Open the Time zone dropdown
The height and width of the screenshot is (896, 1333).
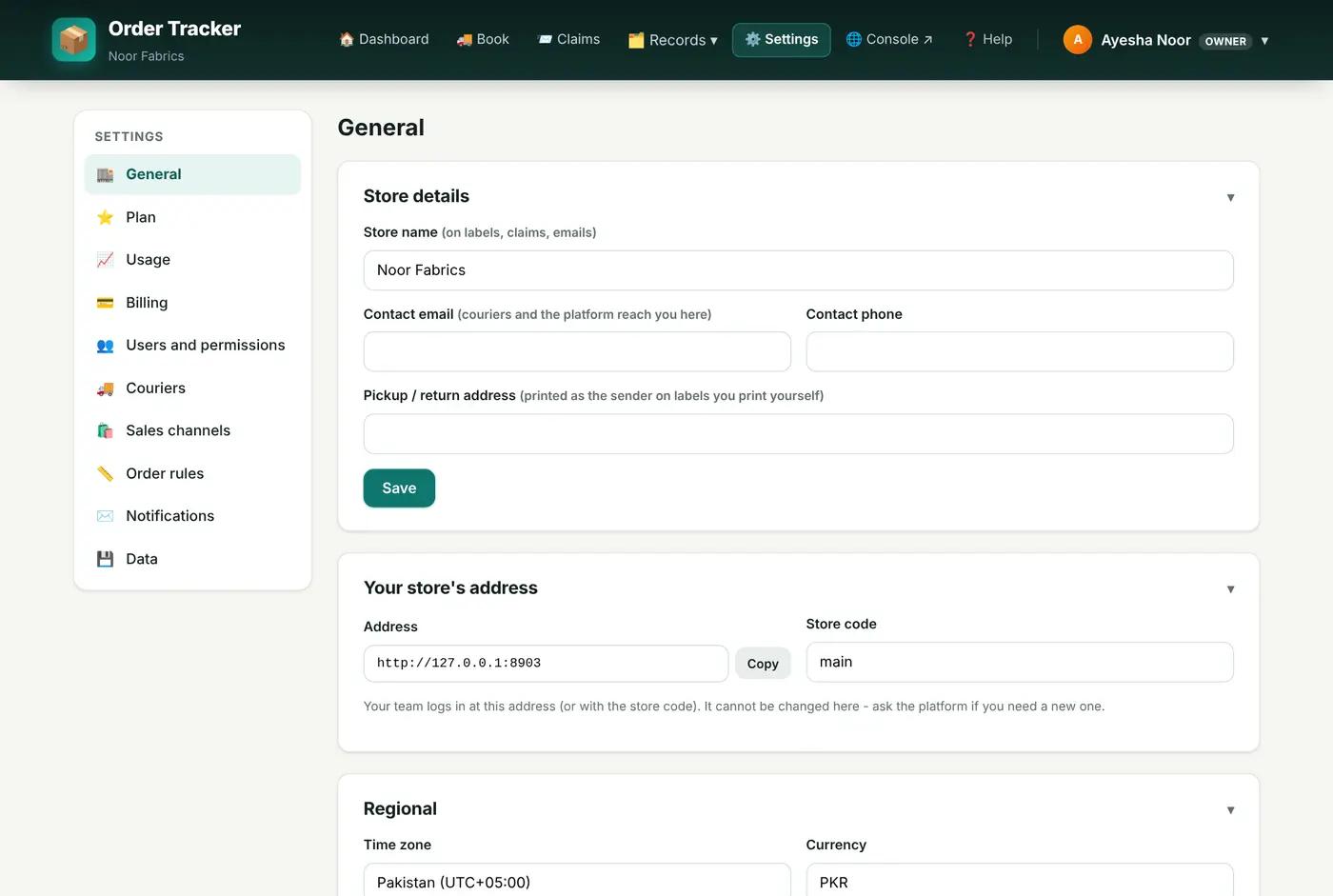click(x=577, y=881)
